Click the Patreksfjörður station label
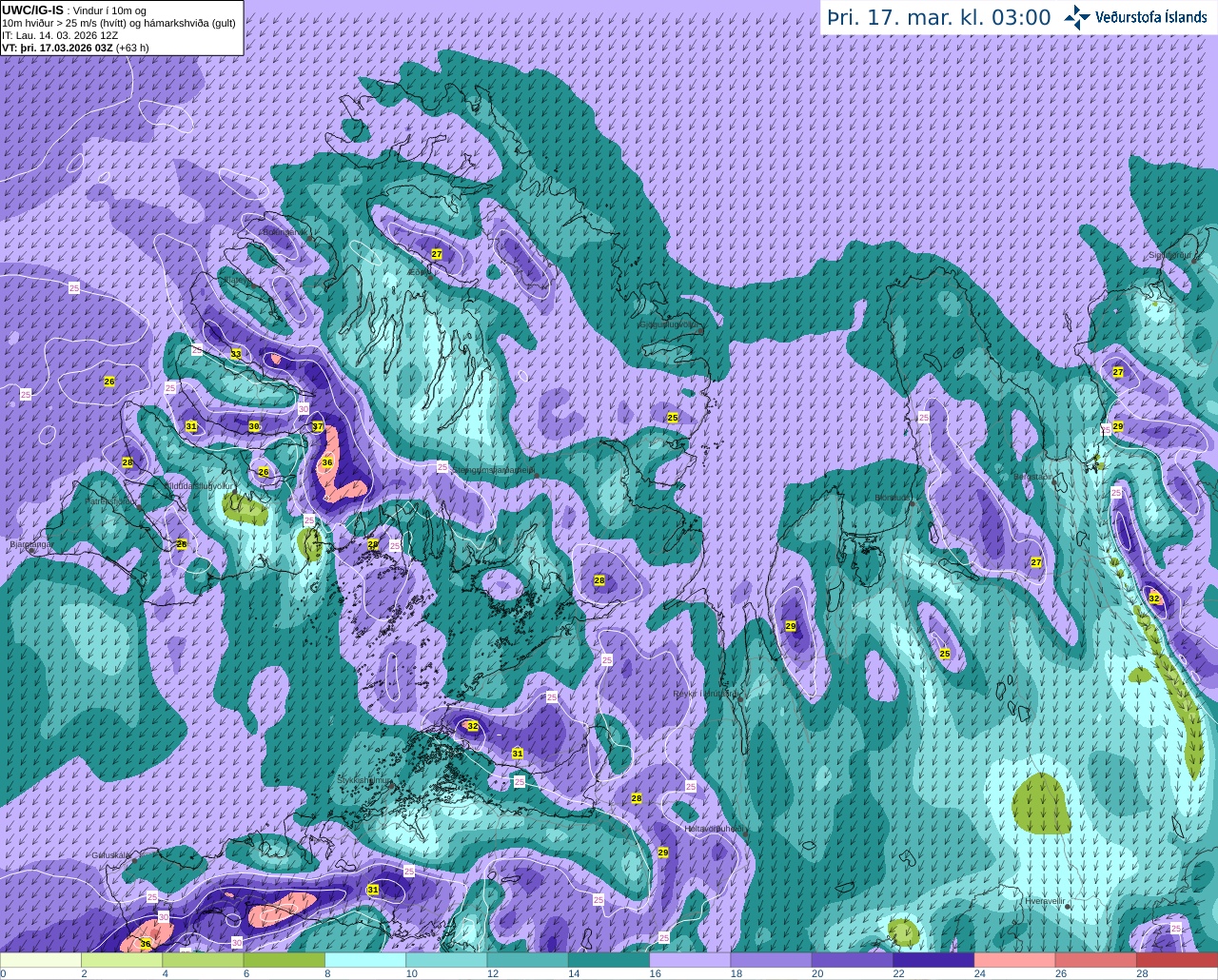1218x980 pixels. click(x=110, y=500)
